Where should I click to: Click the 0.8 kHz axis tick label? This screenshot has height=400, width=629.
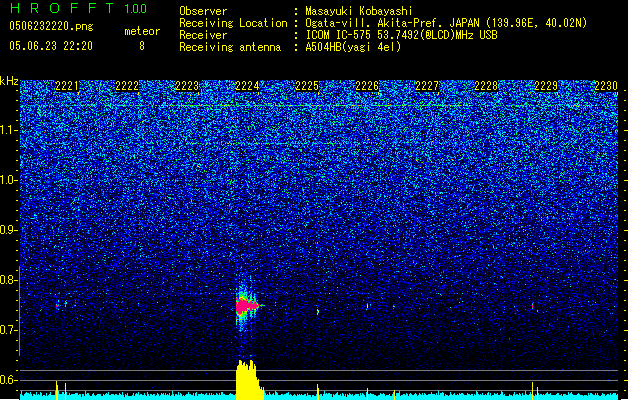point(9,280)
